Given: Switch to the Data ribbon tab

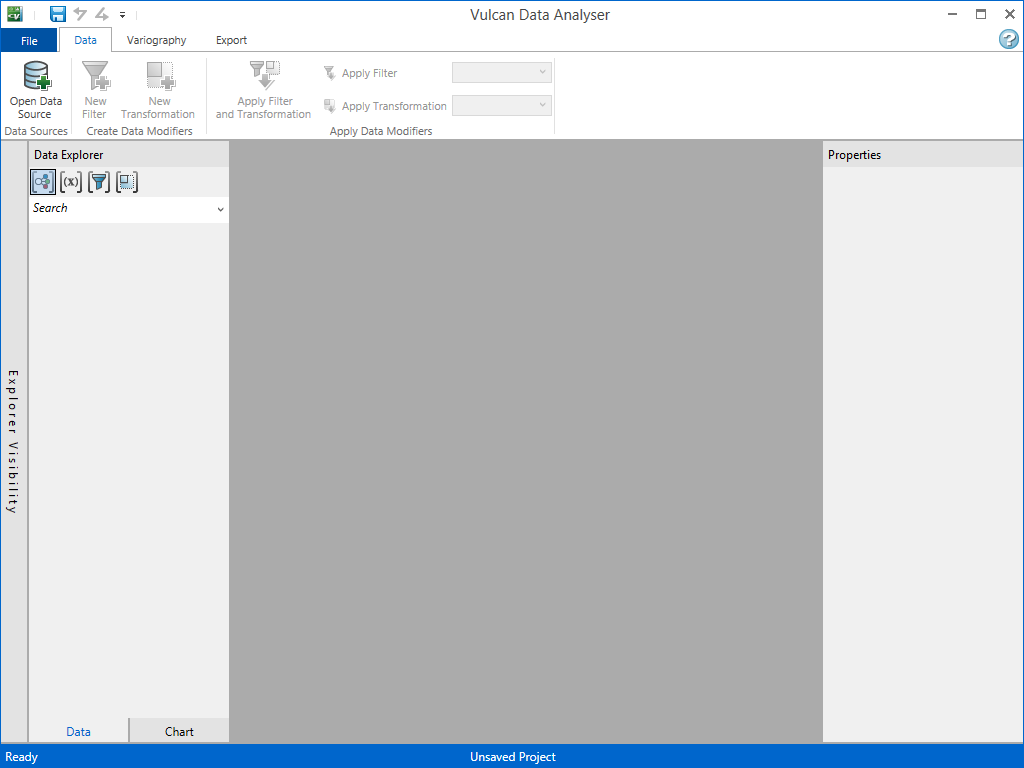Looking at the screenshot, I should (x=86, y=40).
